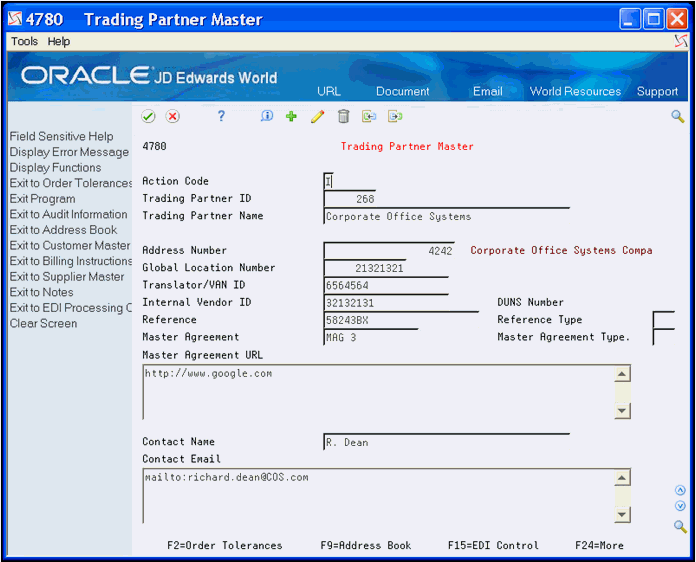Click the F2=Order Tolerances function key
Image resolution: width=696 pixels, height=562 pixels.
[225, 545]
